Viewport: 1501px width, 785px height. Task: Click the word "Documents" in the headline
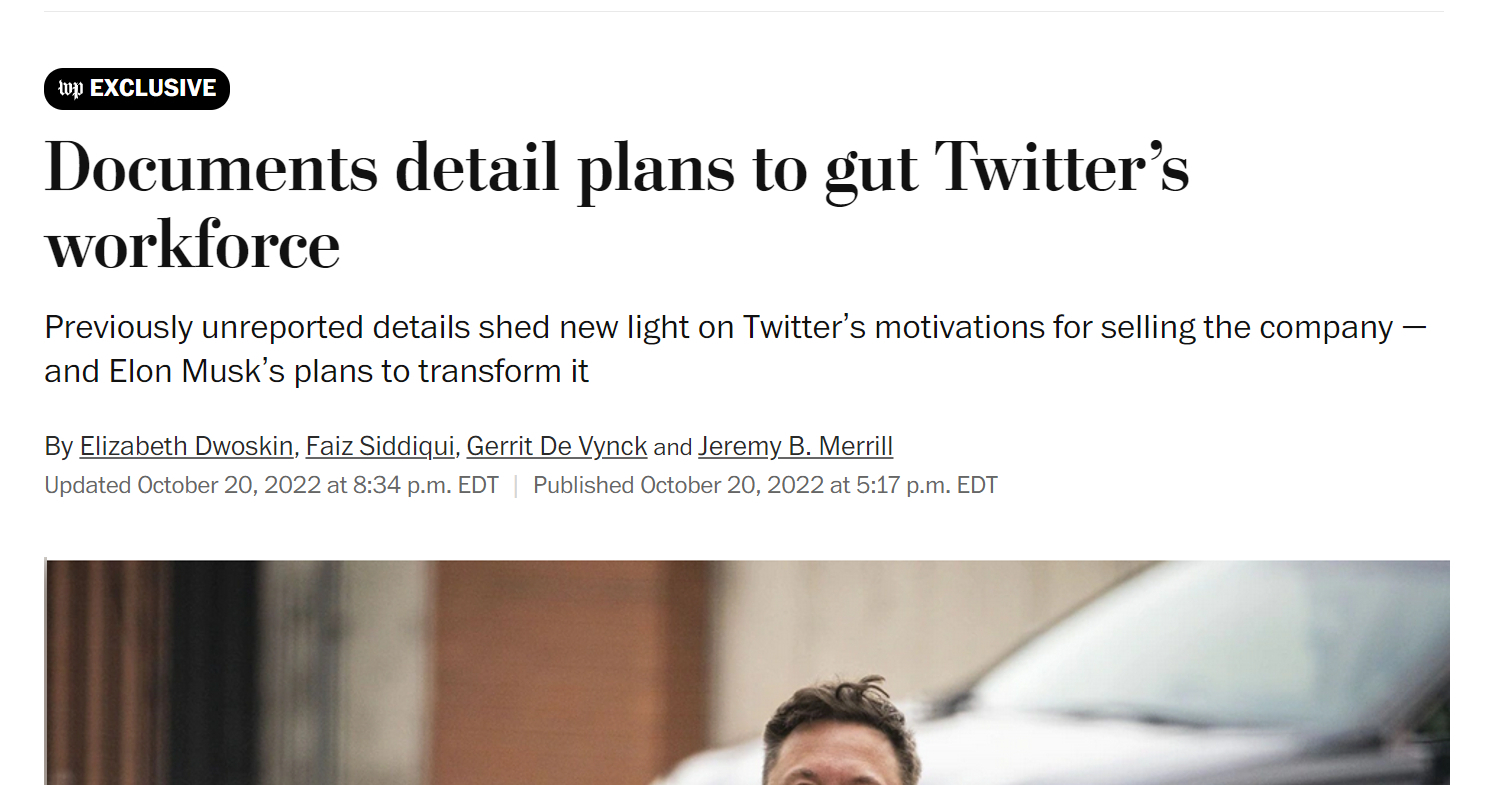[x=211, y=168]
